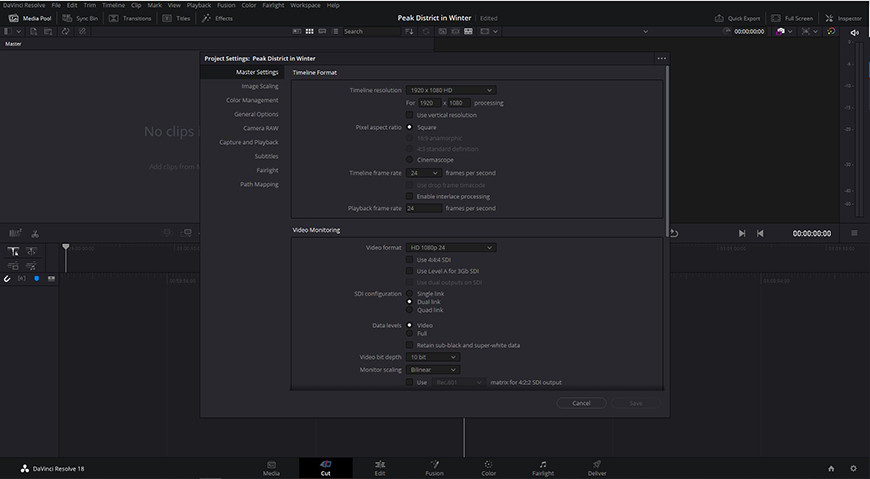Screen dimensions: 870x479
Task: Open Camera RAW settings section
Action: pos(261,128)
